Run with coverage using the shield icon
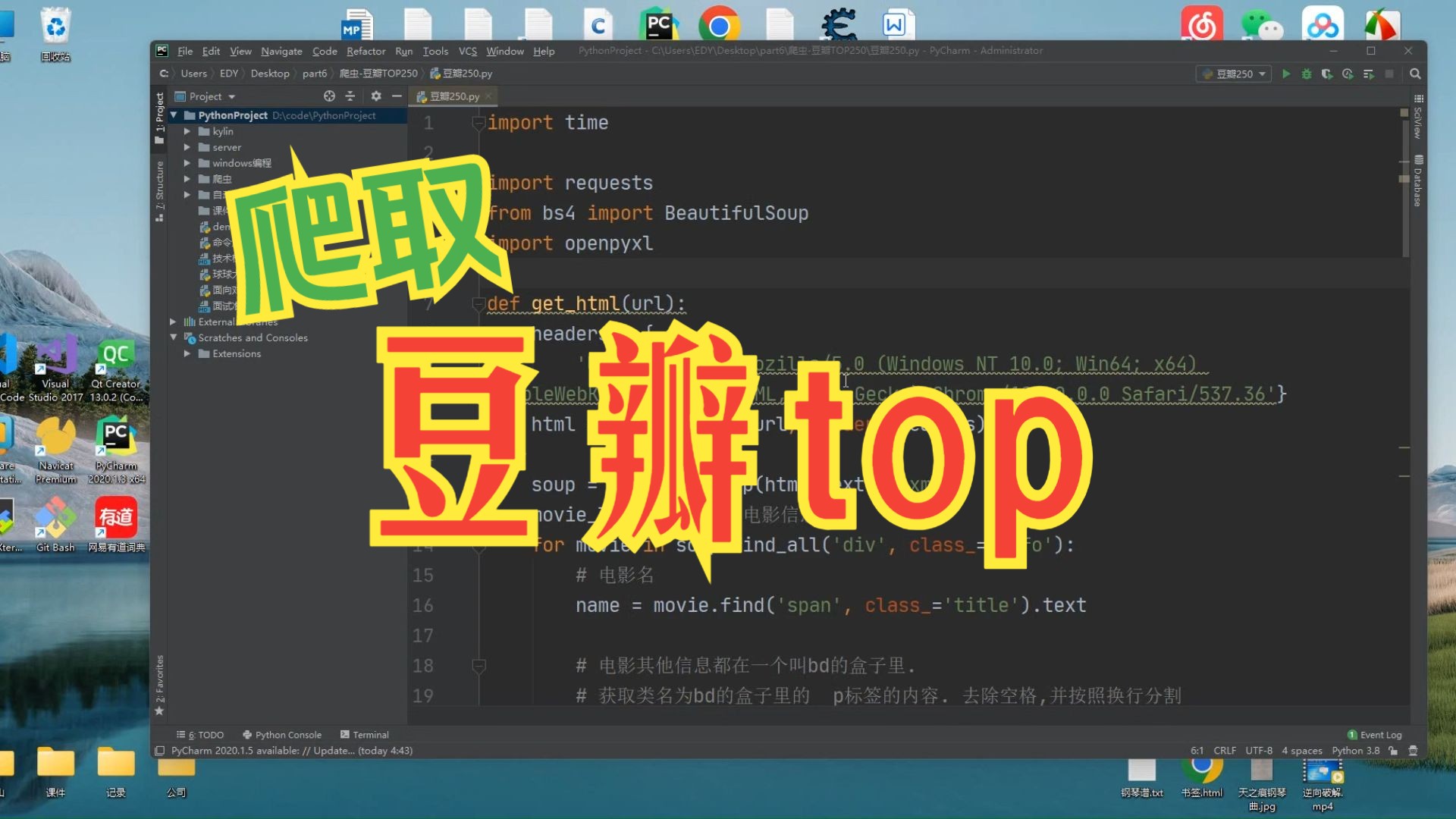1456x819 pixels. [x=1326, y=74]
